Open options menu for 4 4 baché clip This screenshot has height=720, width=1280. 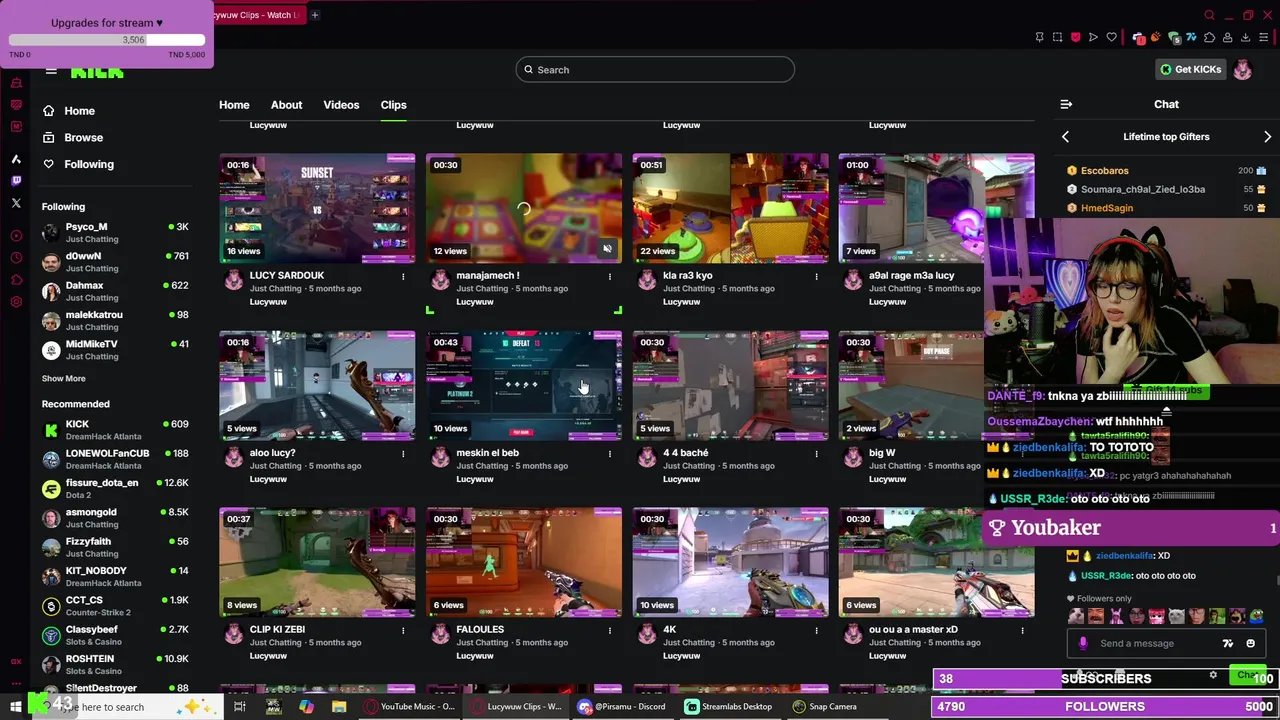pyautogui.click(x=816, y=453)
